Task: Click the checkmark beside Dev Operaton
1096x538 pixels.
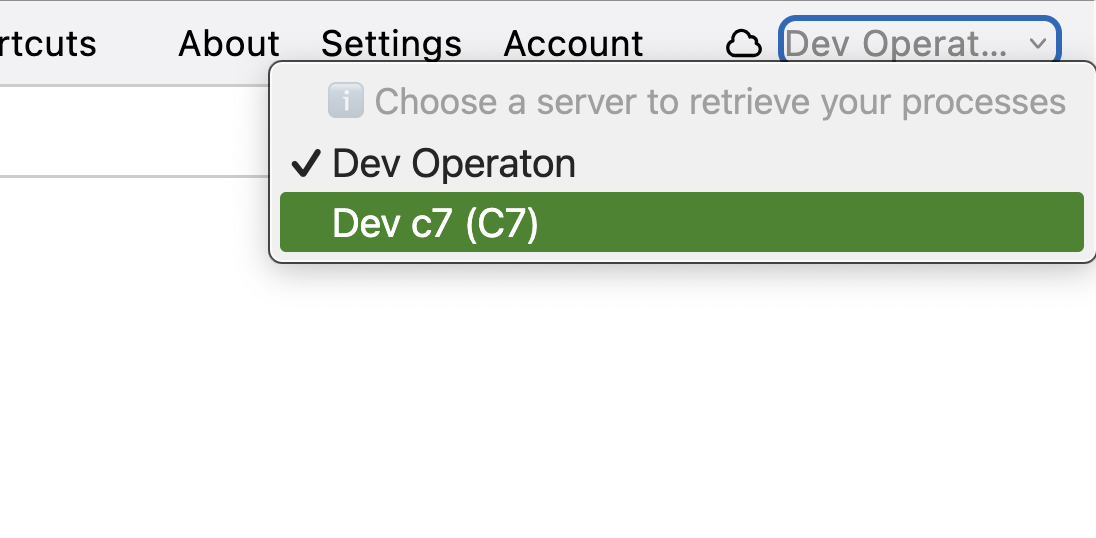Action: (305, 163)
